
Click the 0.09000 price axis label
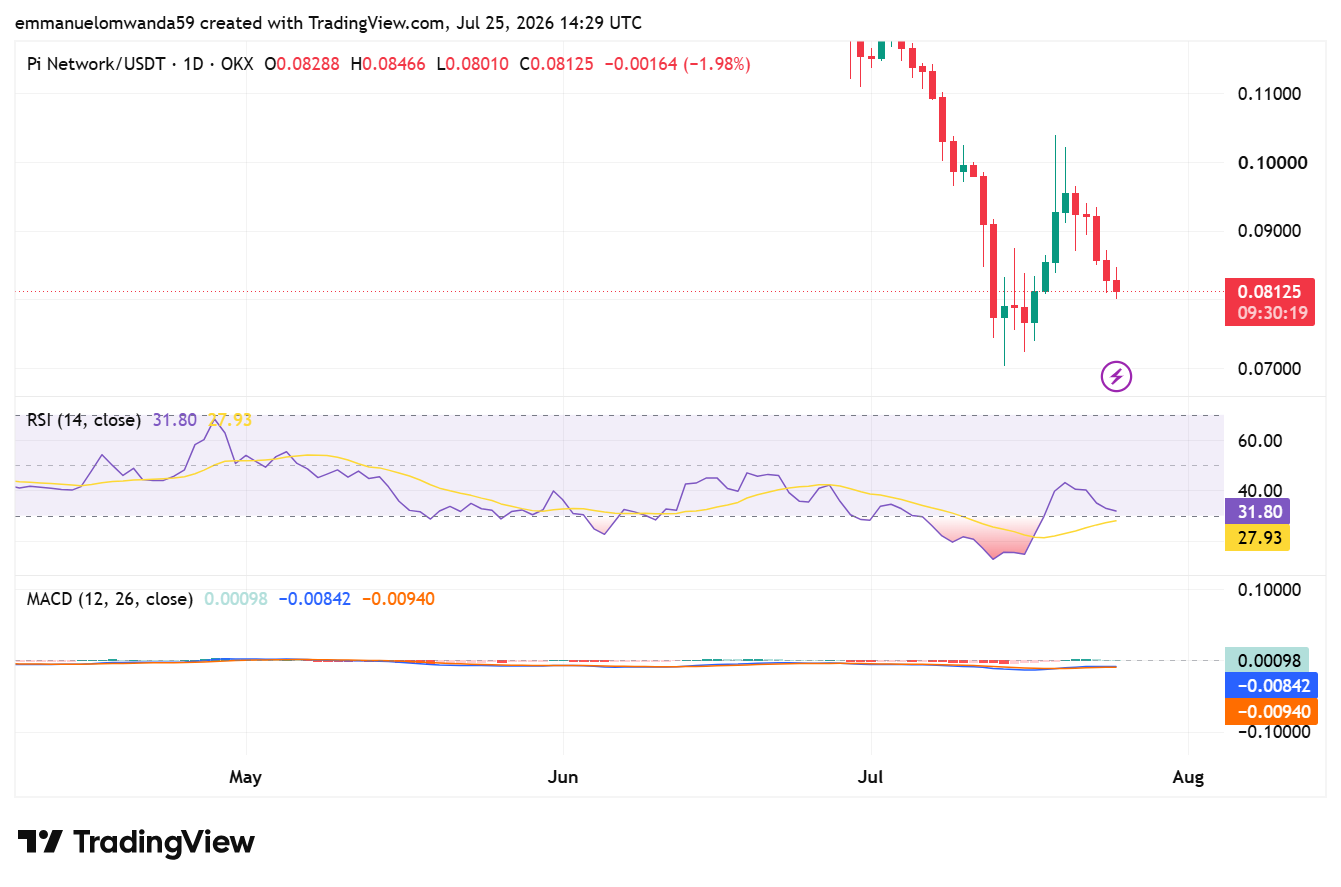tap(1267, 232)
